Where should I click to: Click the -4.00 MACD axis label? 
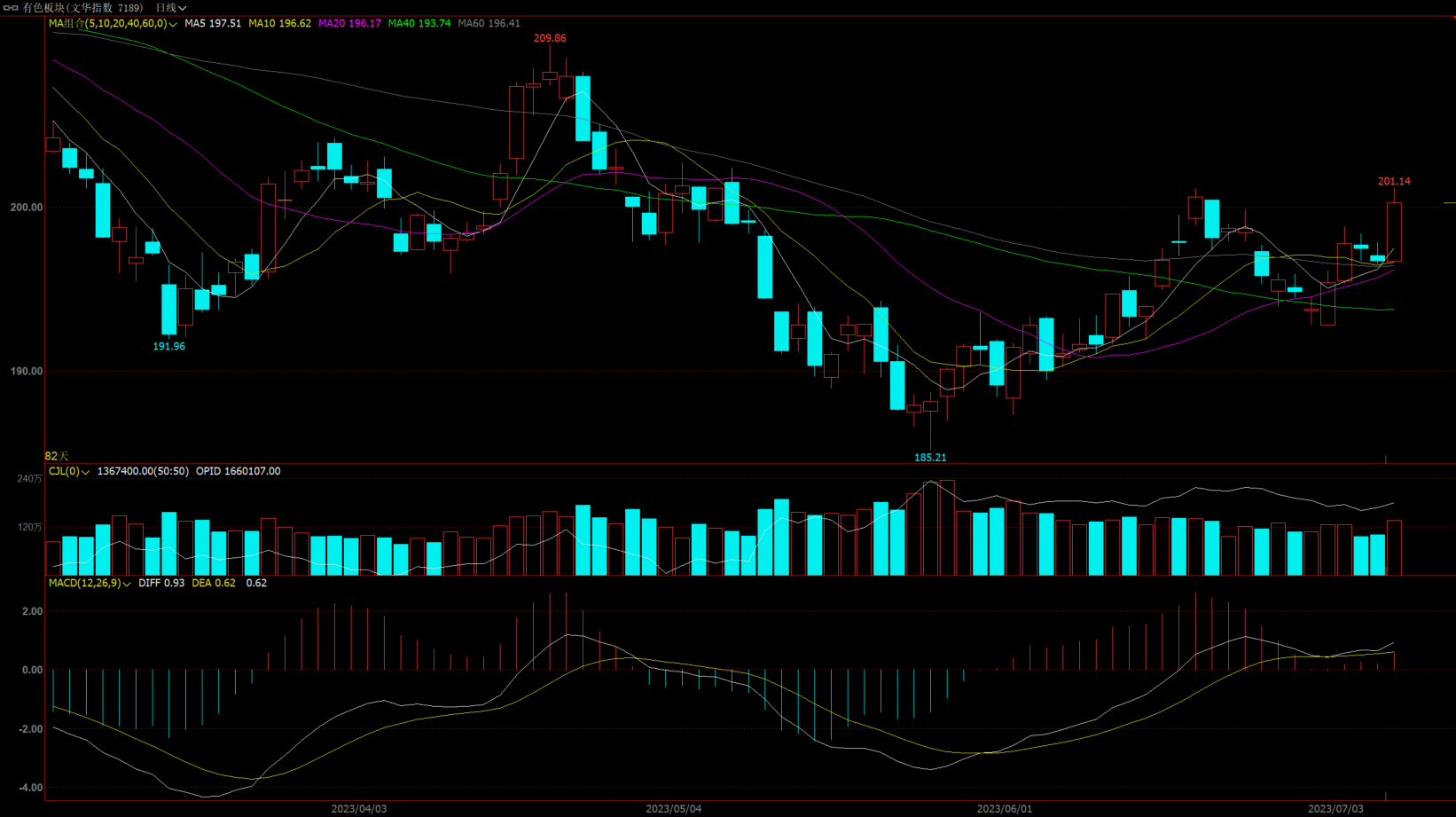[x=29, y=788]
